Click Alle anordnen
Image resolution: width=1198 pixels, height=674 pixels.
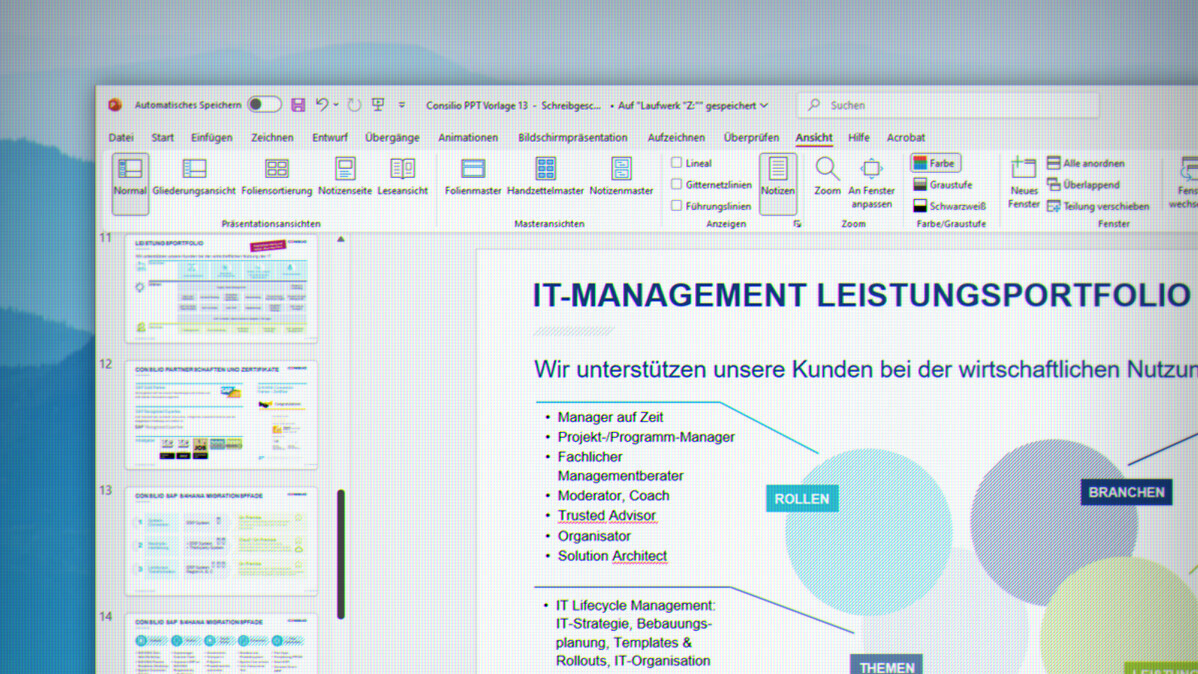1086,163
